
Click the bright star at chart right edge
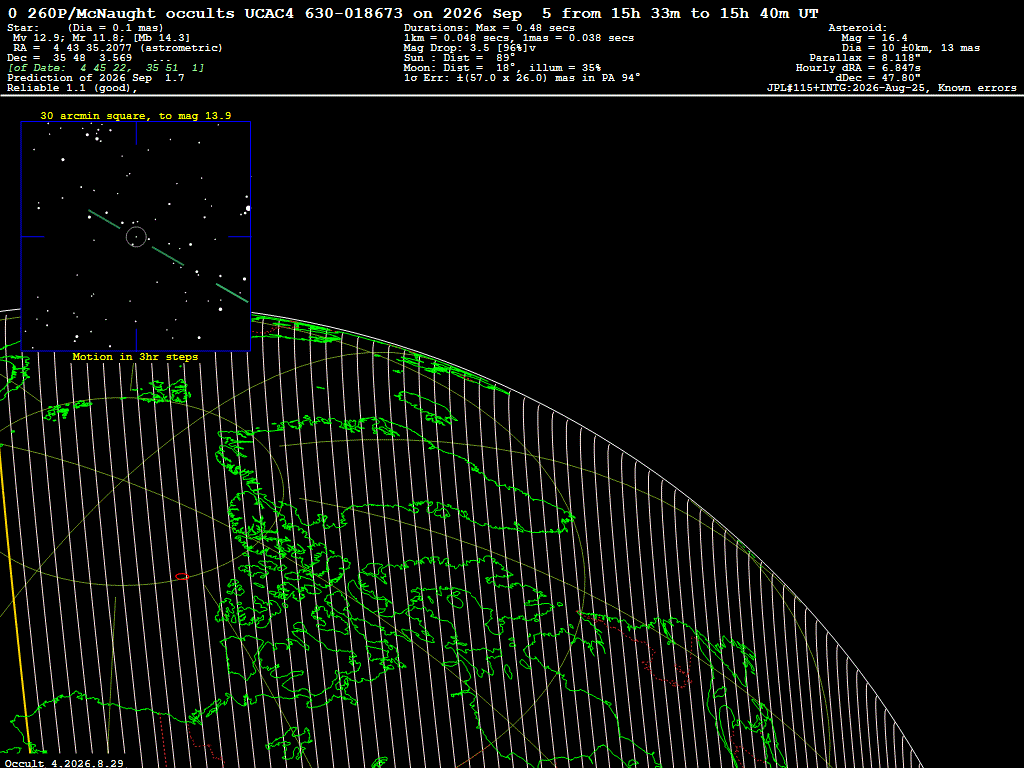pyautogui.click(x=248, y=208)
